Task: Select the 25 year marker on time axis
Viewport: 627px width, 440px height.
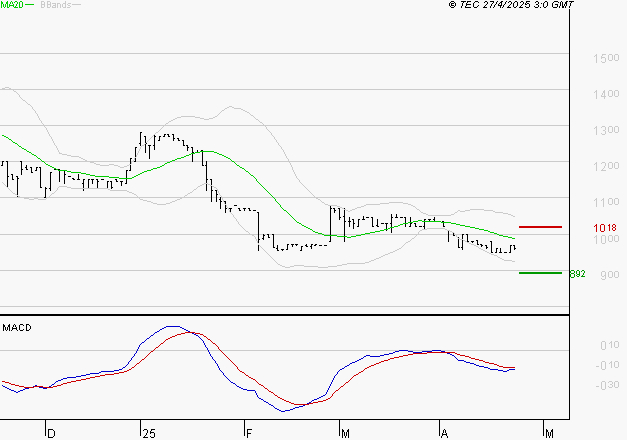Action: point(148,432)
